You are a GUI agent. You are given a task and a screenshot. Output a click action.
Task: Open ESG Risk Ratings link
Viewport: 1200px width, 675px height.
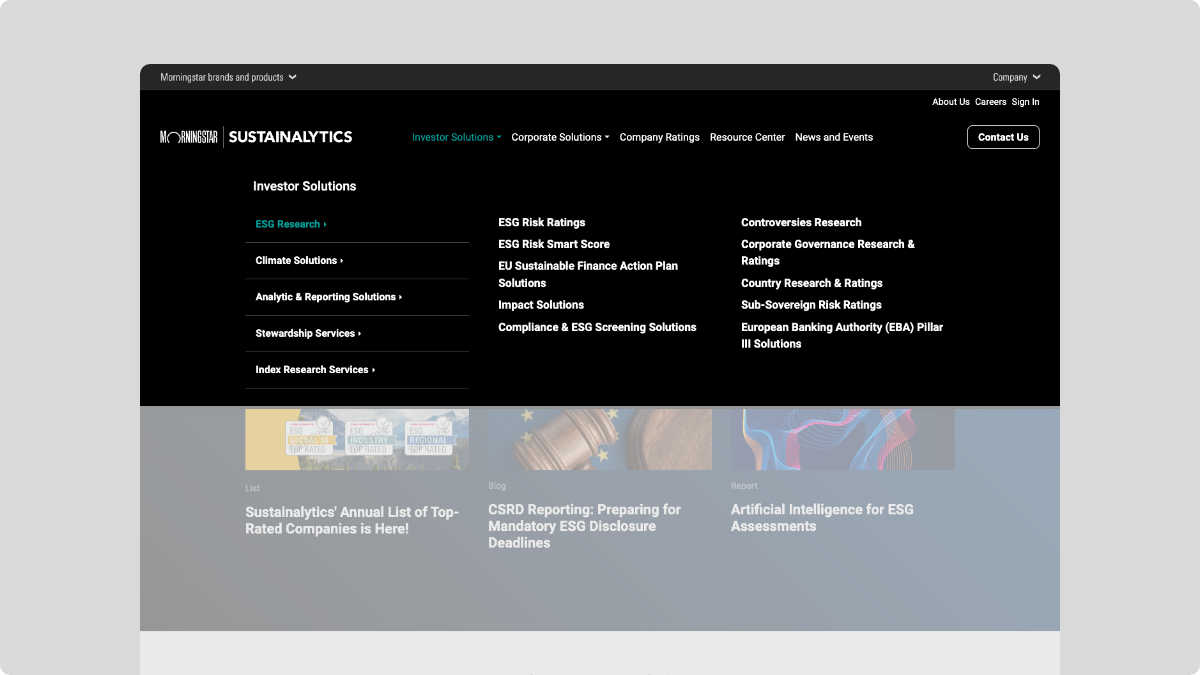tap(542, 222)
